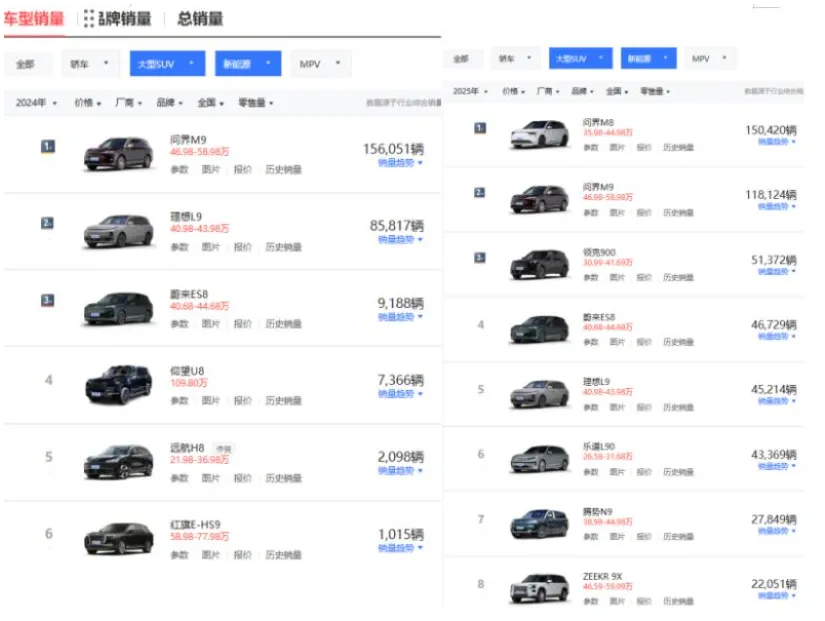Click rank 3 badge beside 领克900
The width and height of the screenshot is (825, 621).
click(479, 257)
